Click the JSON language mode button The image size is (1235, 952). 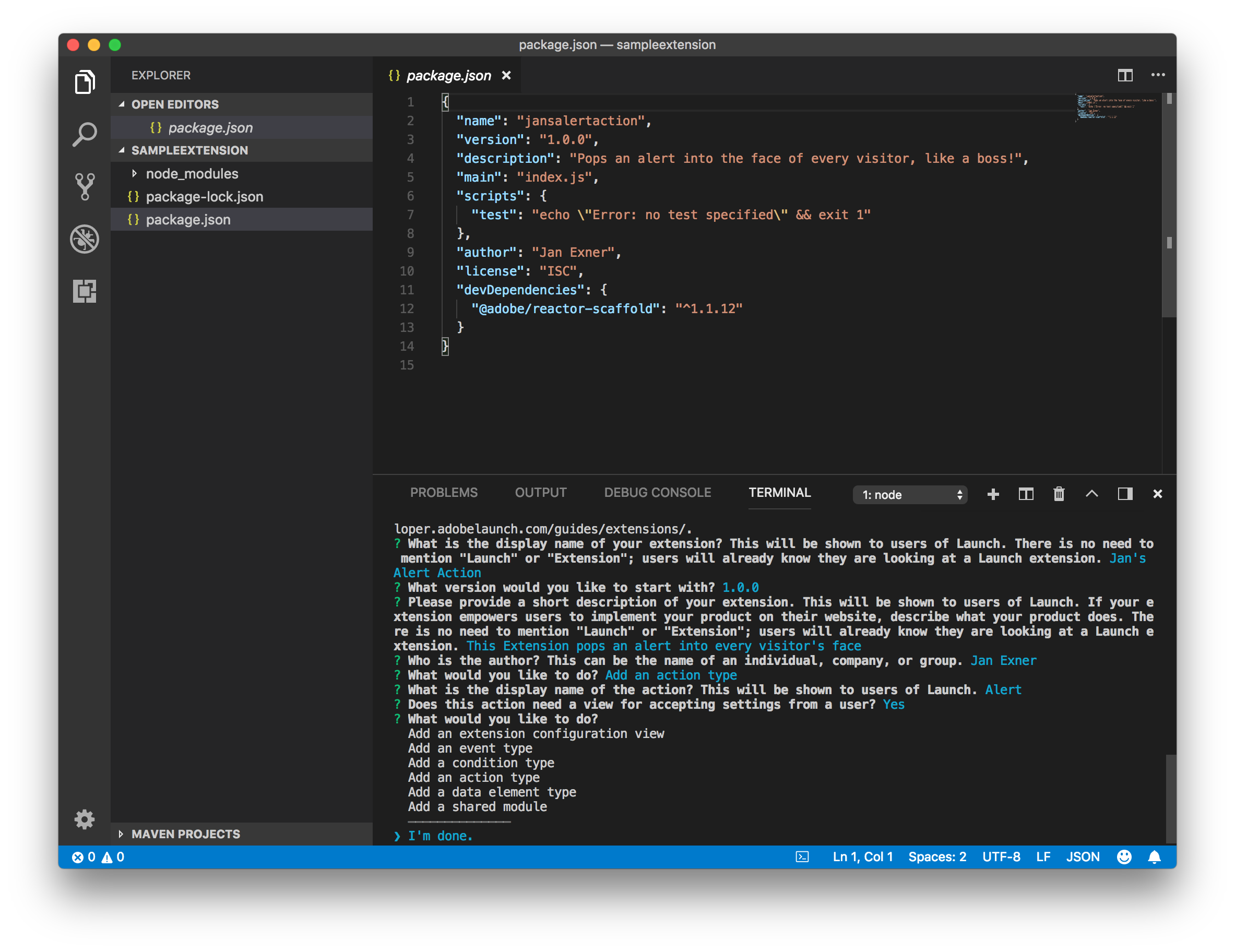point(1083,857)
